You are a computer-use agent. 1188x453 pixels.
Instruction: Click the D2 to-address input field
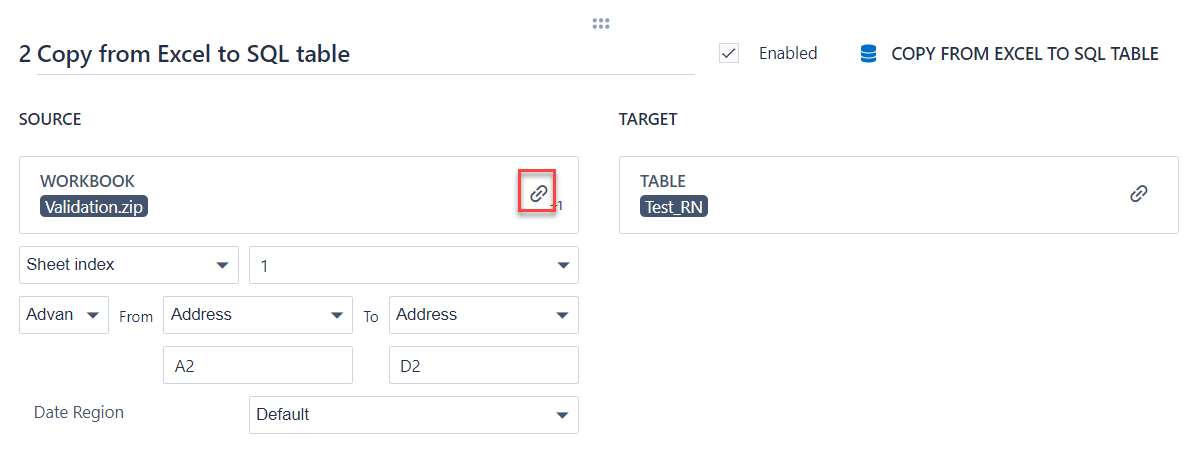tap(483, 365)
